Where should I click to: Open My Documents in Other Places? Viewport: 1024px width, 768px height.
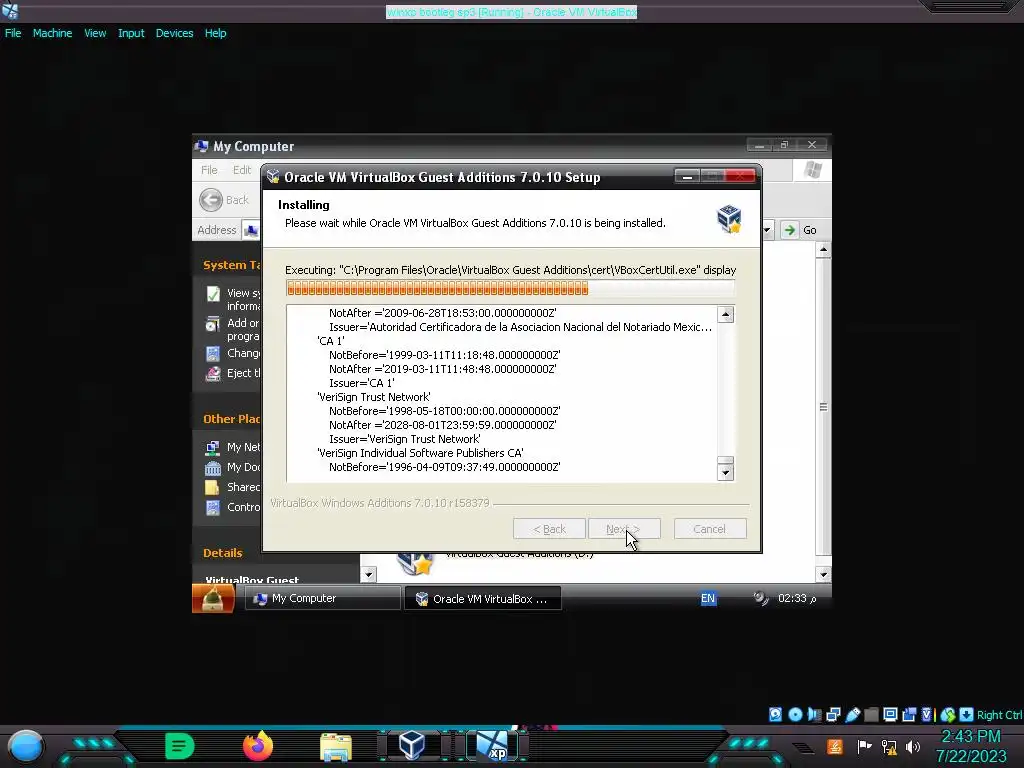[233, 468]
